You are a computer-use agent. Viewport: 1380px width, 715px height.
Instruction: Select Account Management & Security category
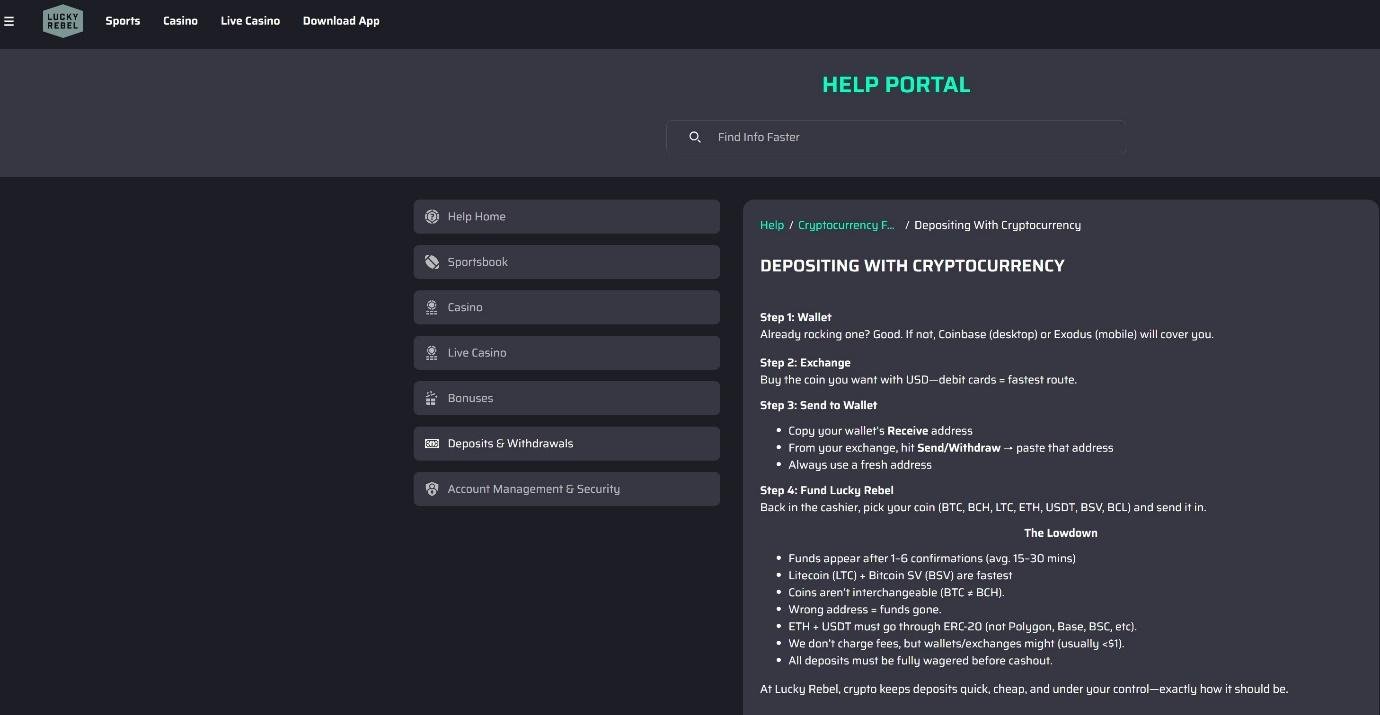(567, 489)
